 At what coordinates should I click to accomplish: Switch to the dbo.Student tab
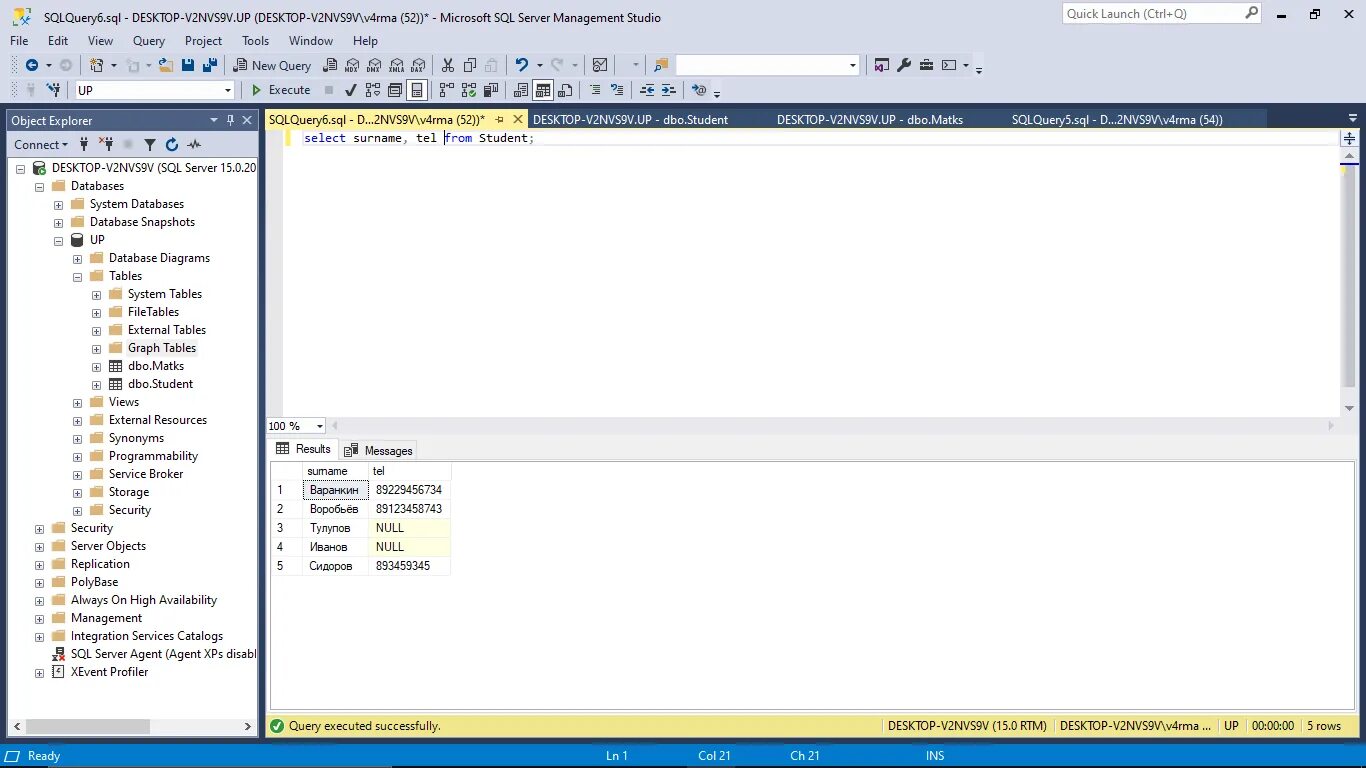[630, 119]
